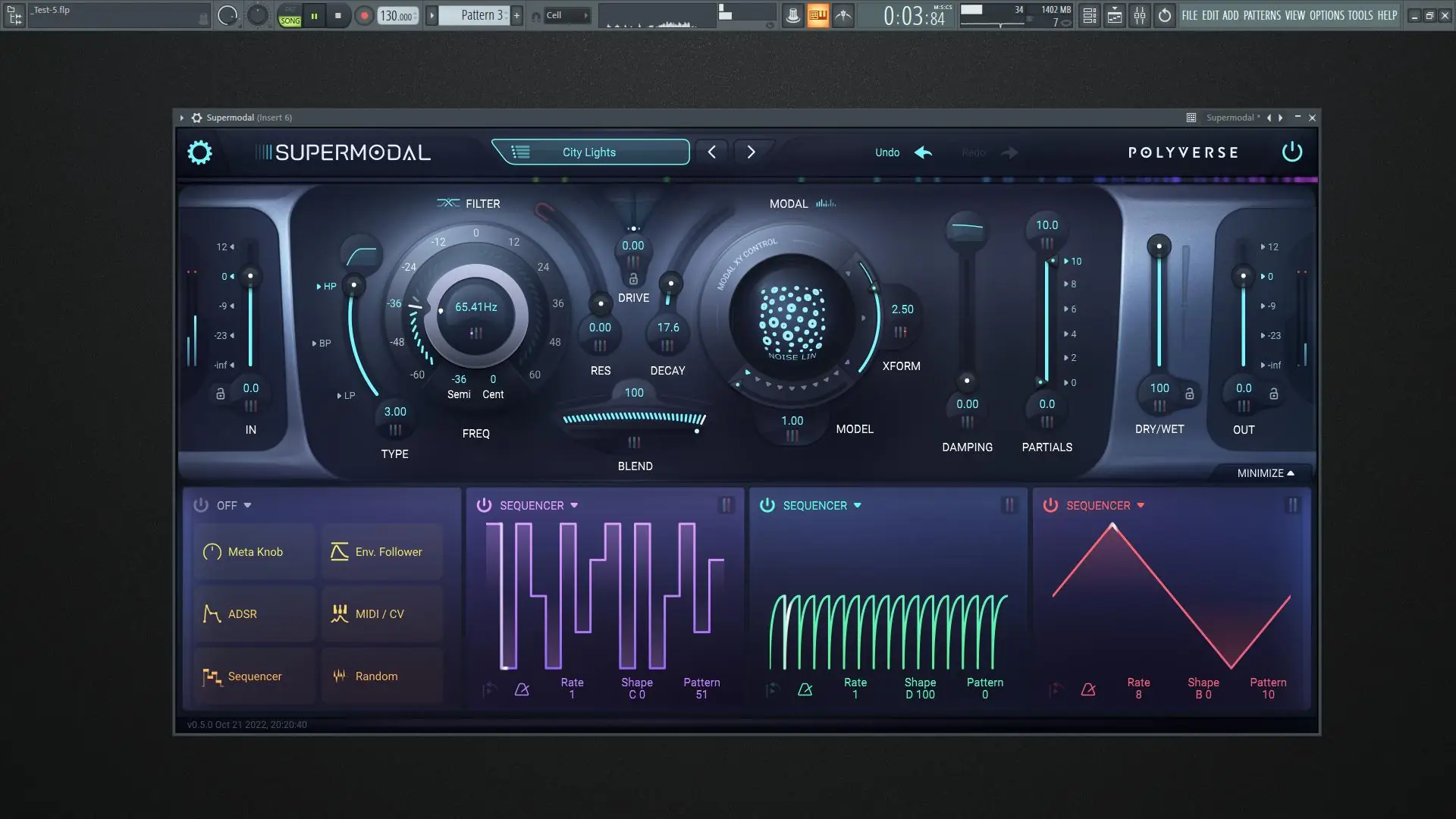
Task: Open the preset list browser icon
Action: [x=520, y=152]
